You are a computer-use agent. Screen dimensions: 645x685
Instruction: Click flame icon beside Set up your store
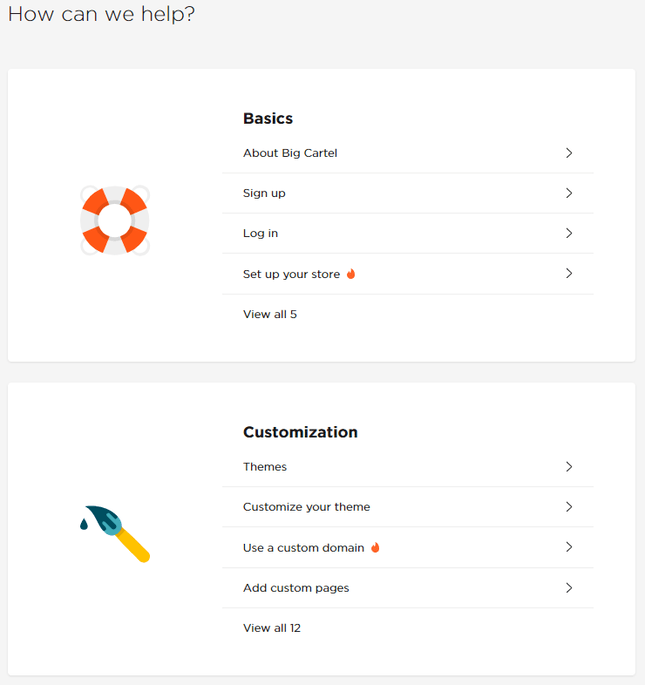coord(351,274)
